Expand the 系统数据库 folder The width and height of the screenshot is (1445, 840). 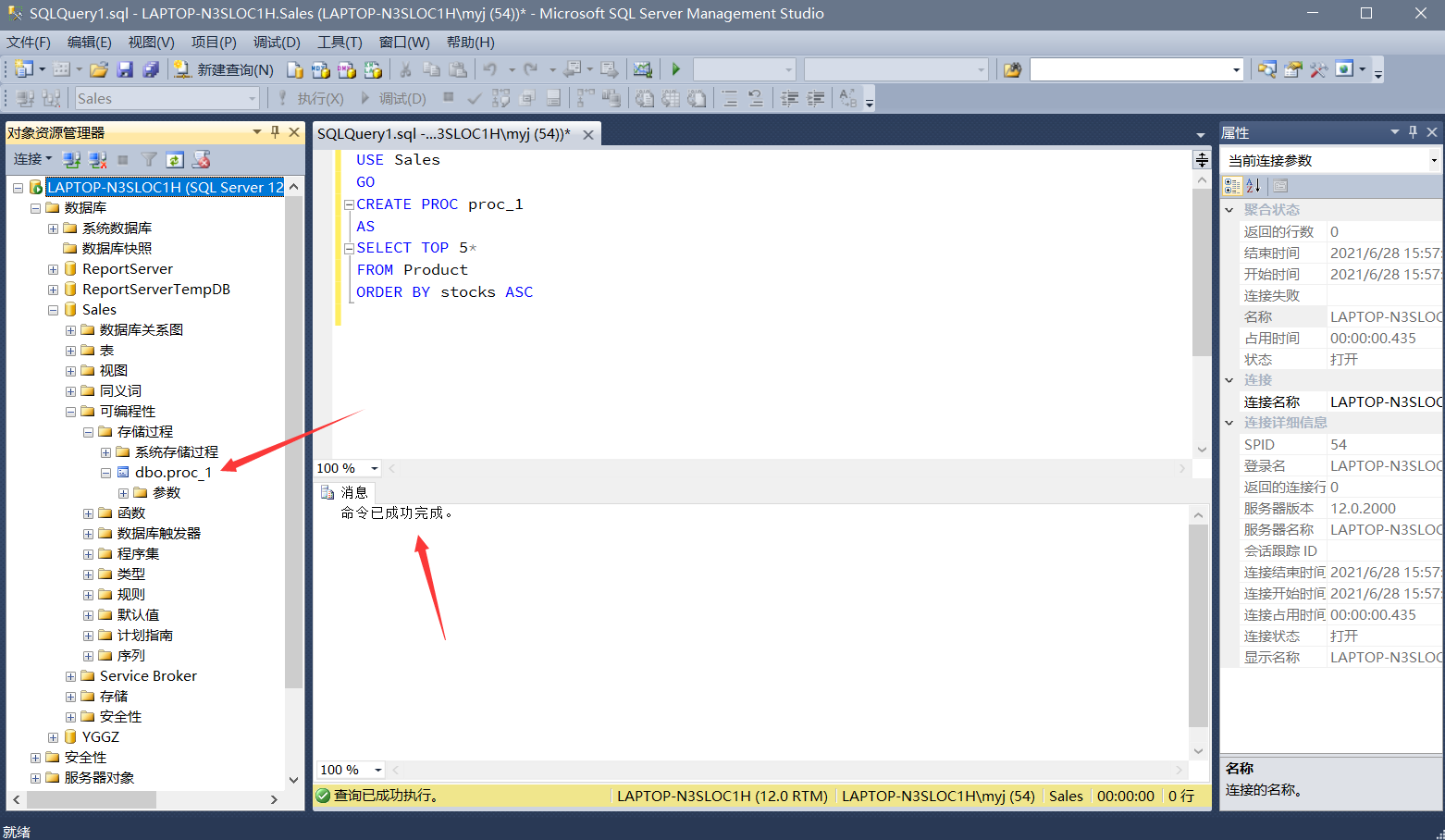[53, 229]
